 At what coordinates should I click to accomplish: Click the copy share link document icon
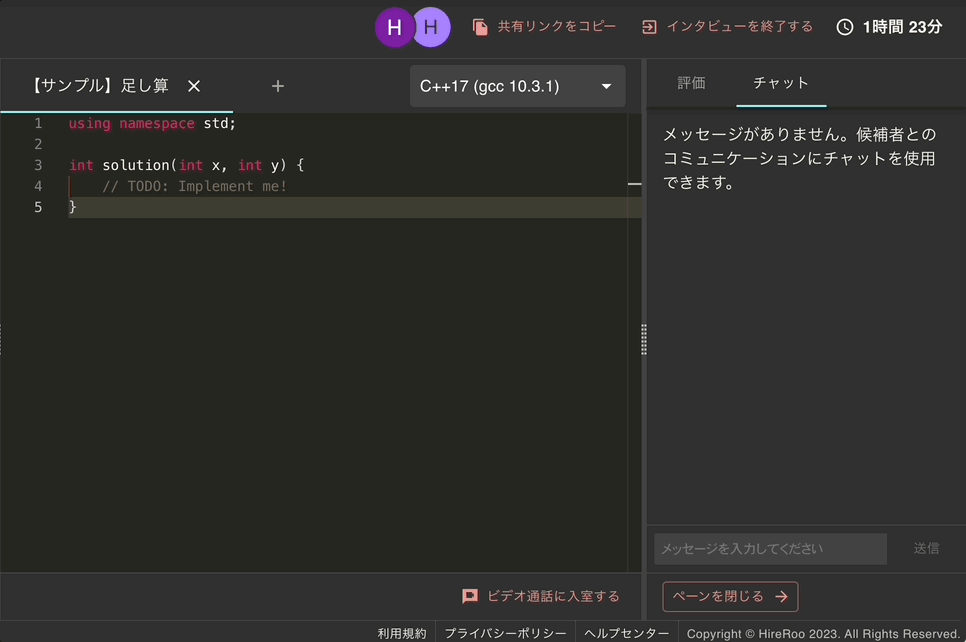480,27
